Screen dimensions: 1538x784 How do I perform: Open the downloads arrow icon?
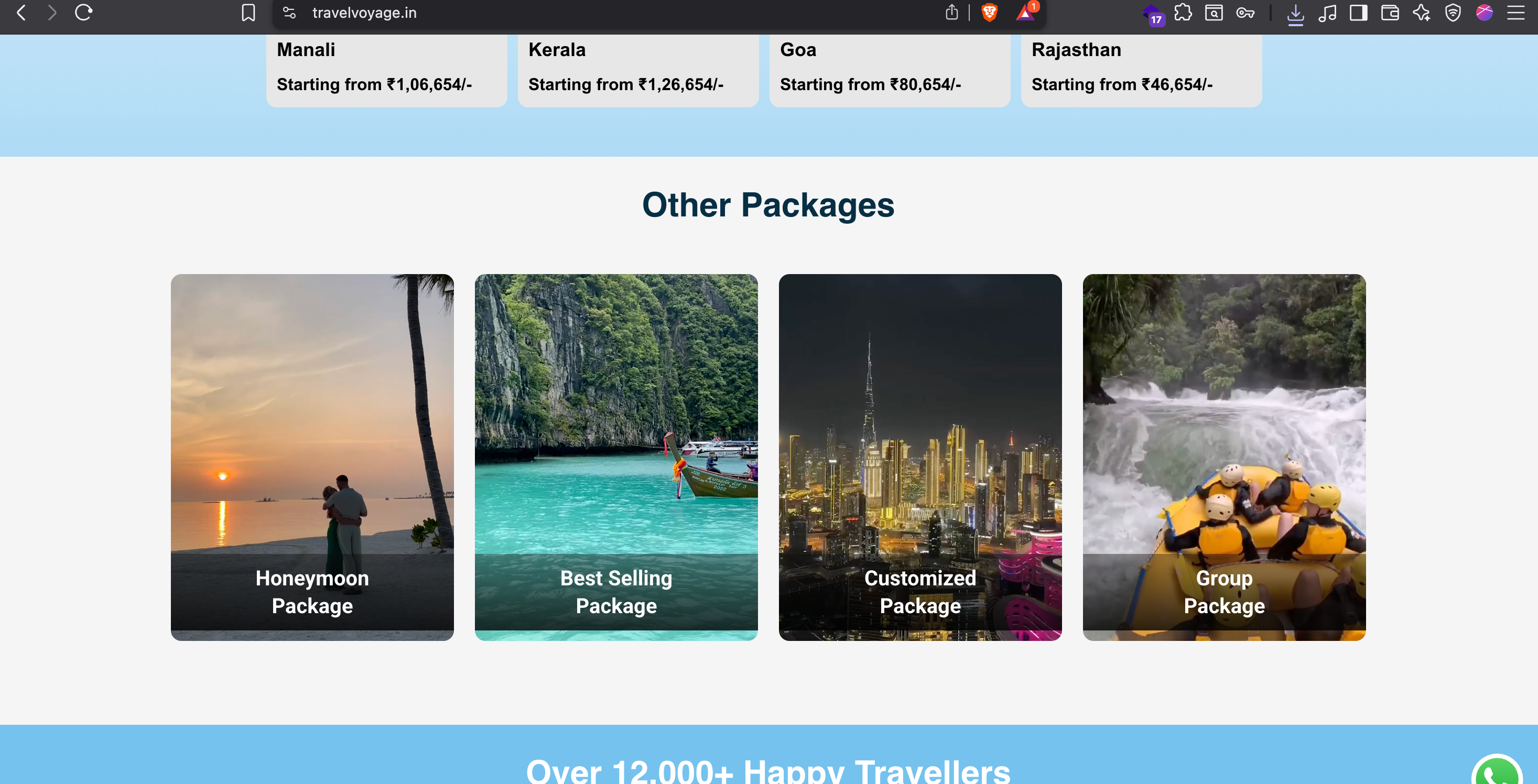click(x=1295, y=14)
